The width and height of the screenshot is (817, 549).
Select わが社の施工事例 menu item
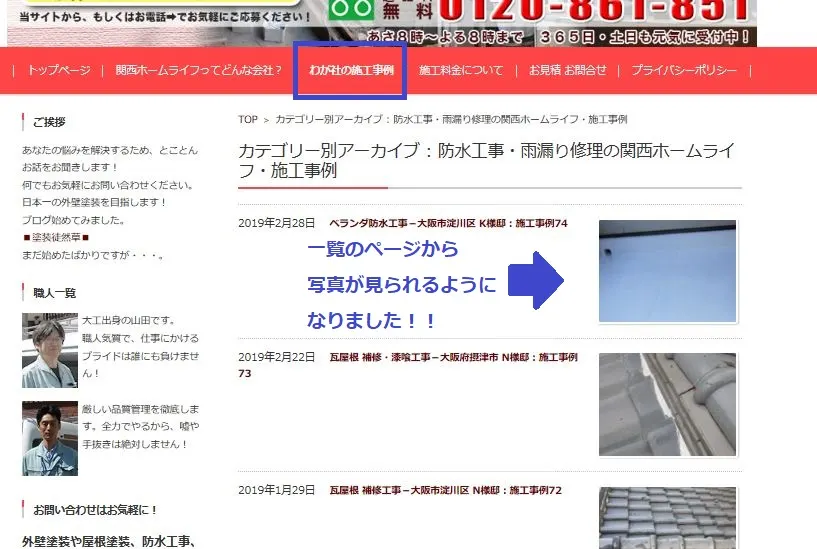pos(351,70)
